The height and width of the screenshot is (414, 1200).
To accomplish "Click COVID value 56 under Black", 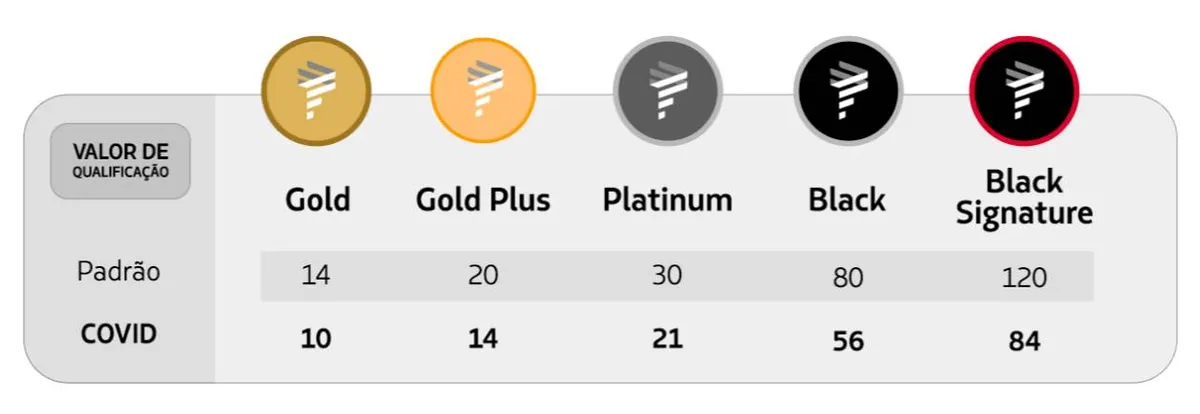I will [x=847, y=340].
